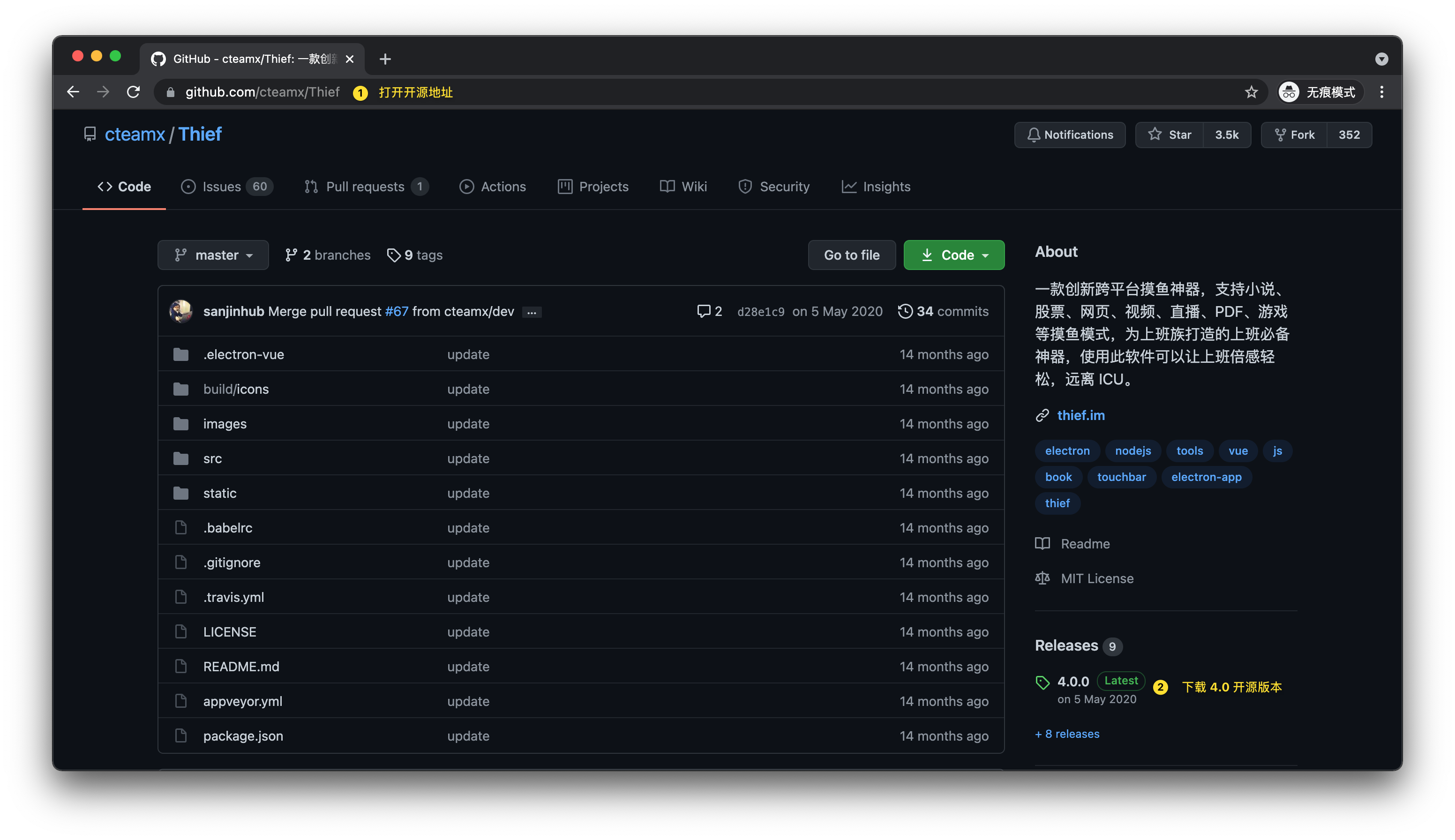Open pull request #67 link

point(397,311)
